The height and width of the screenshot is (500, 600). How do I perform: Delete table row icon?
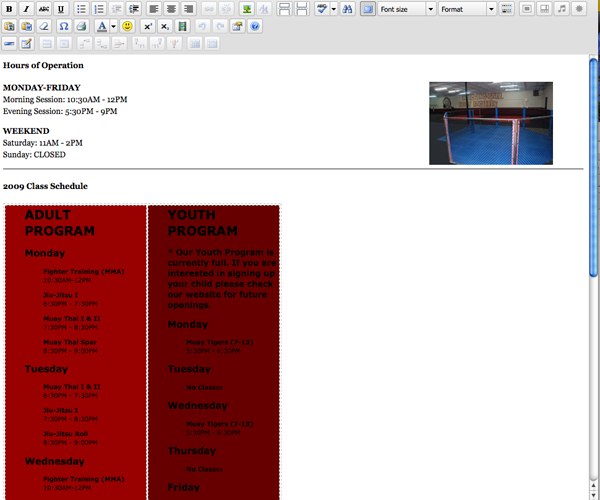119,44
